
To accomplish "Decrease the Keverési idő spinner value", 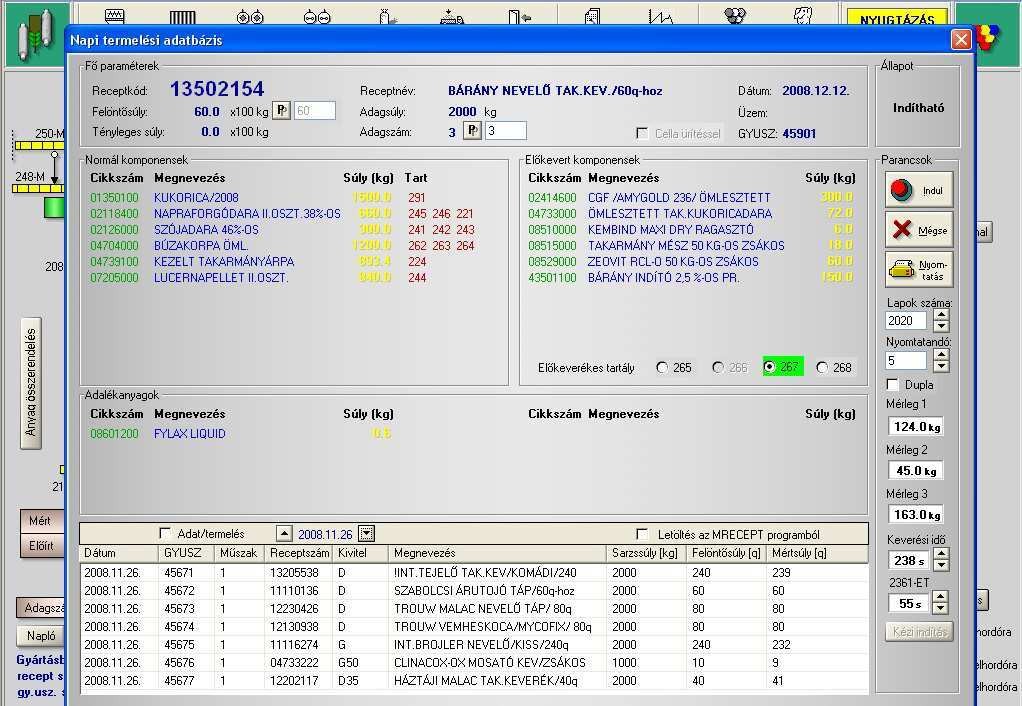I will pos(940,566).
